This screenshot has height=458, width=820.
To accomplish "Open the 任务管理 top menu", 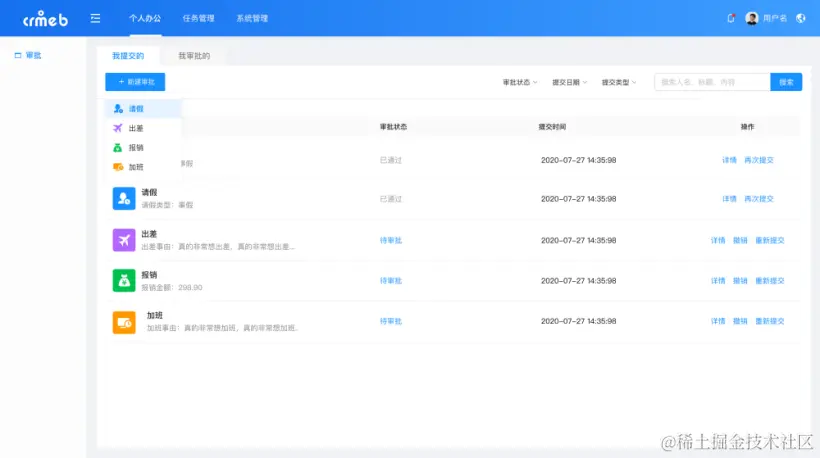I will [198, 18].
